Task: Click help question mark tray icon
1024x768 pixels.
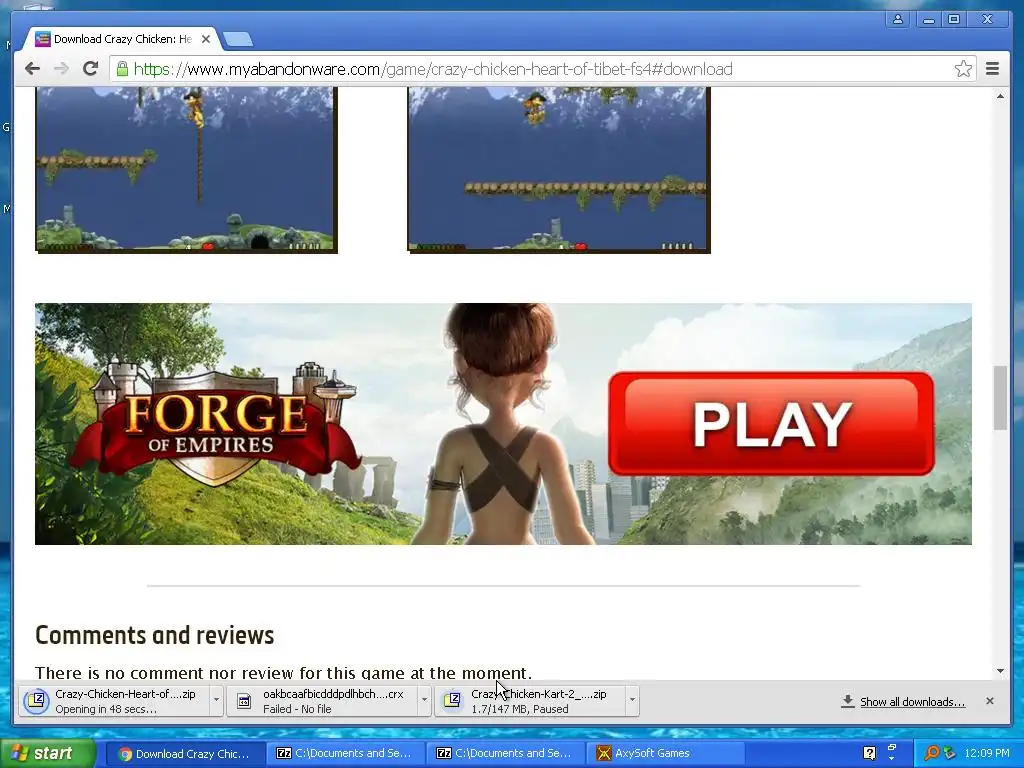Action: (x=869, y=753)
